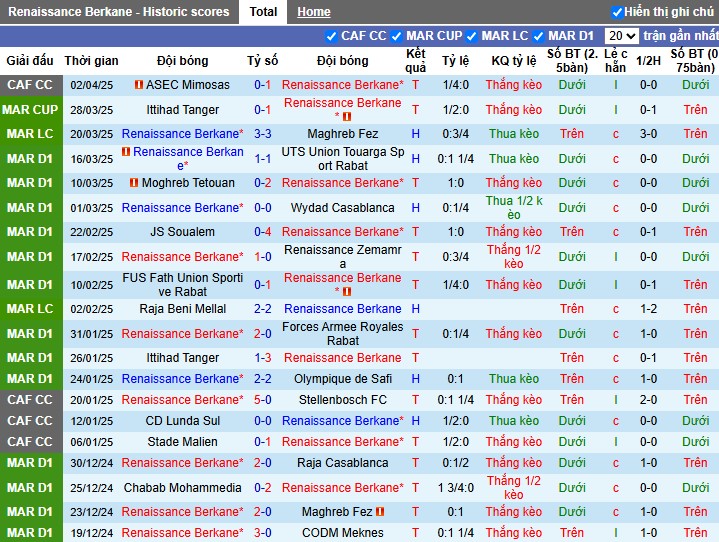Click odds 1 3/4:0 in Chabab Mohammedia row
The image size is (719, 542).
click(455, 488)
